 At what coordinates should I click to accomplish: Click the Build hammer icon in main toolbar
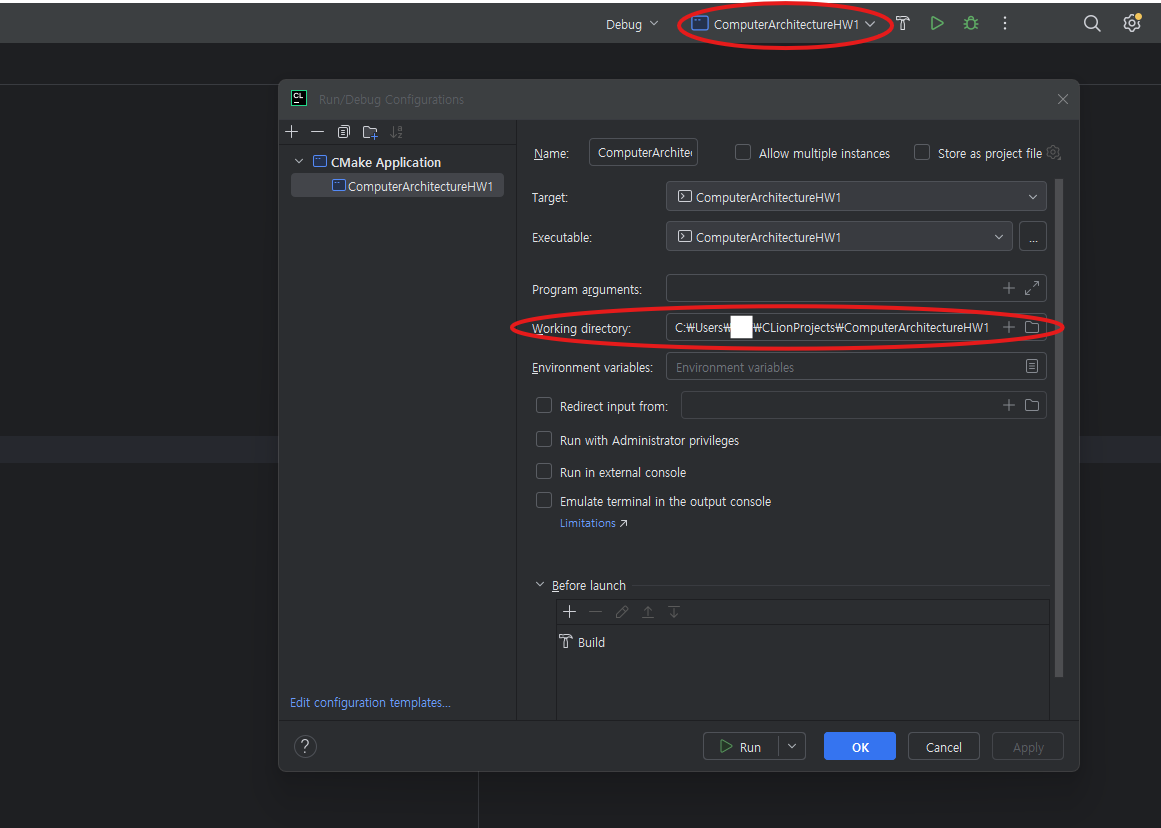coord(903,24)
